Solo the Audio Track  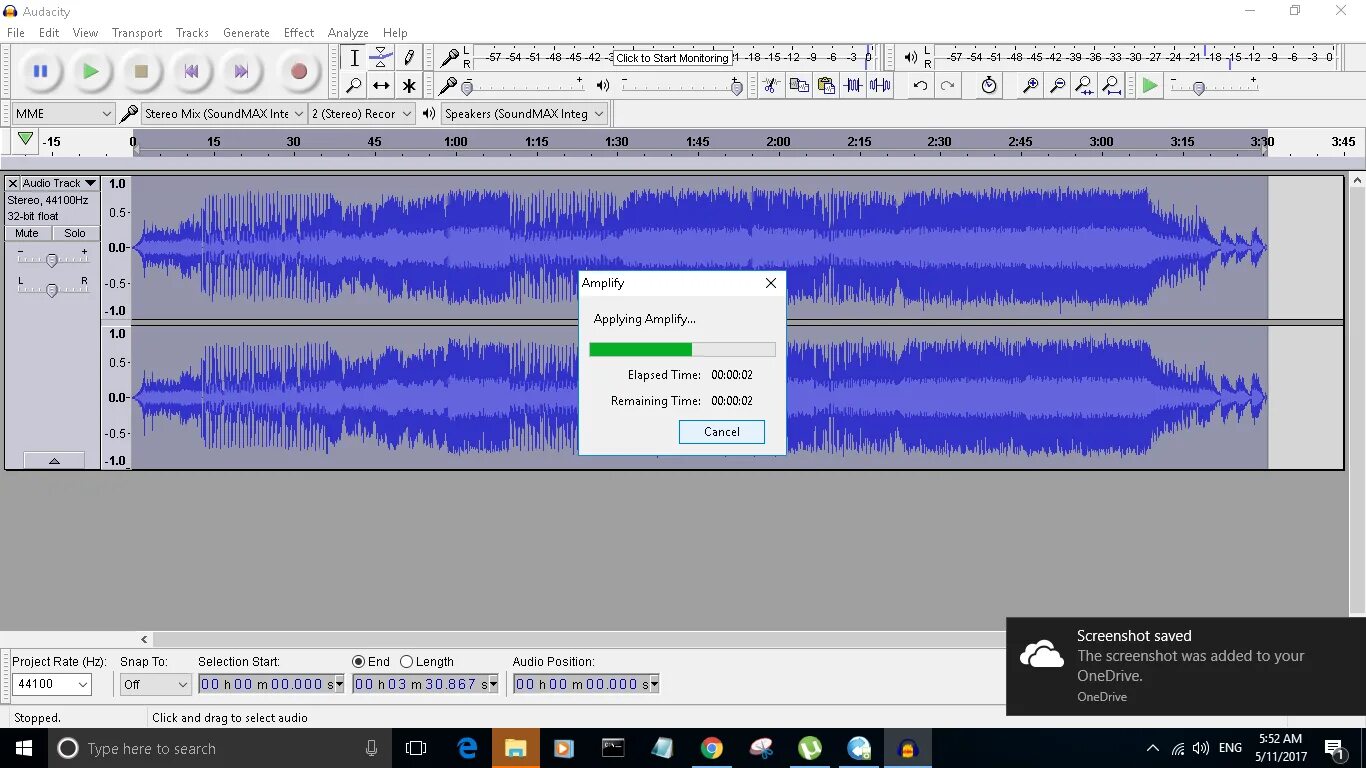(x=75, y=233)
